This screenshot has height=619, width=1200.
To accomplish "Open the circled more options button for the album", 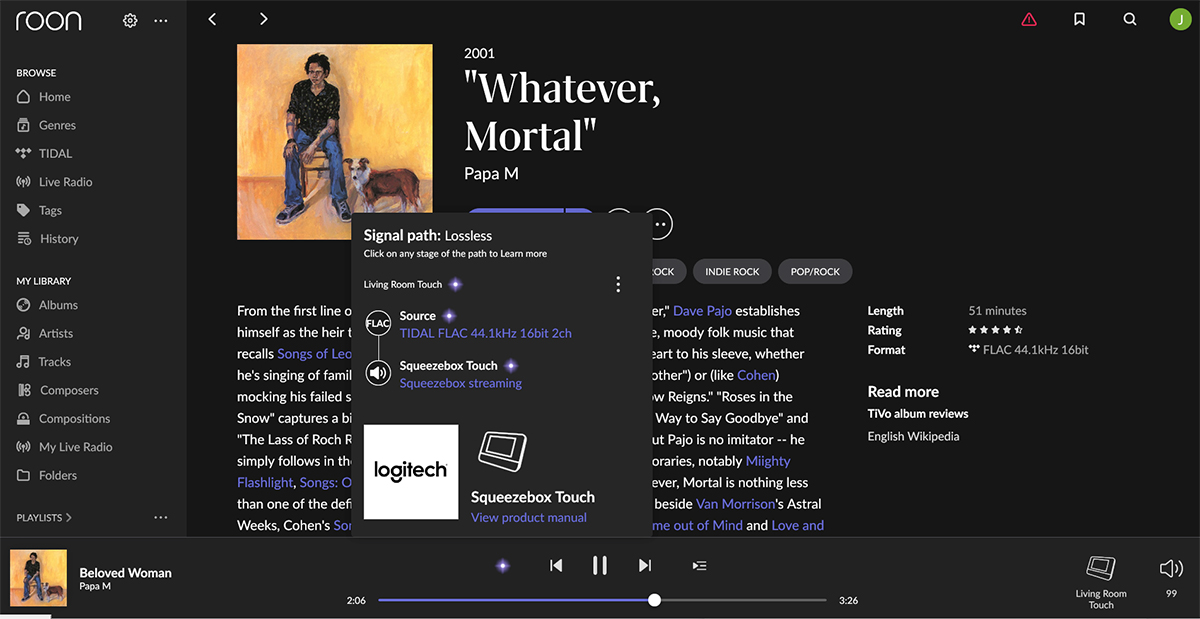I will 658,224.
